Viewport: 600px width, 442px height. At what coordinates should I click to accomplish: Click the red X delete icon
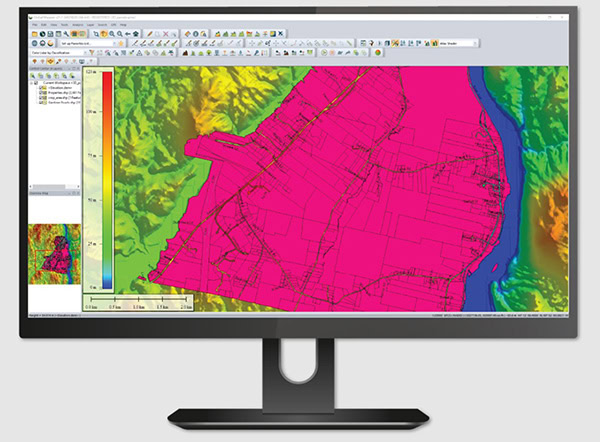[166, 34]
